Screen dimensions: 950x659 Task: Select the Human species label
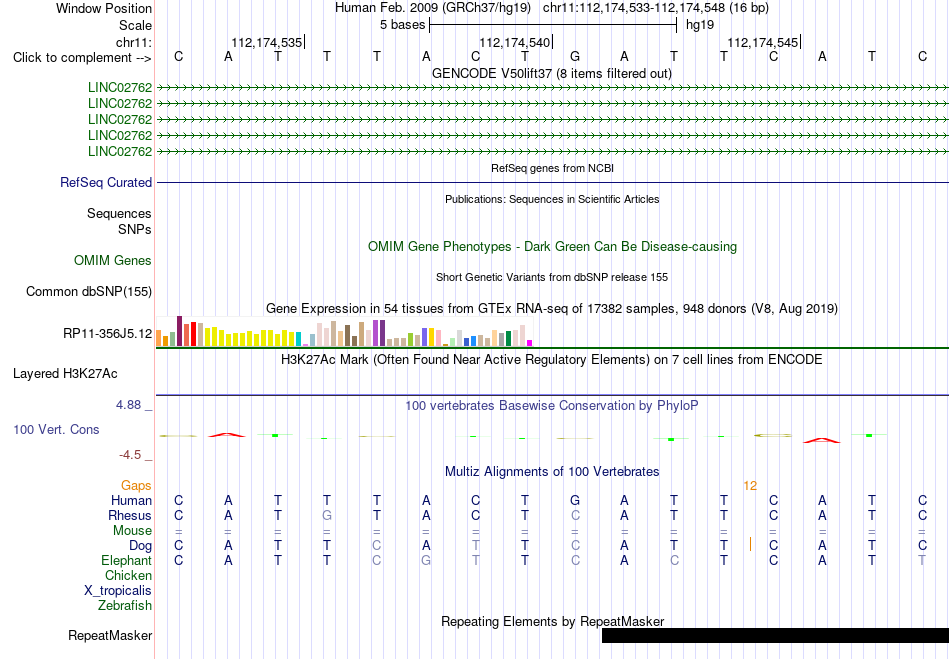[131, 500]
